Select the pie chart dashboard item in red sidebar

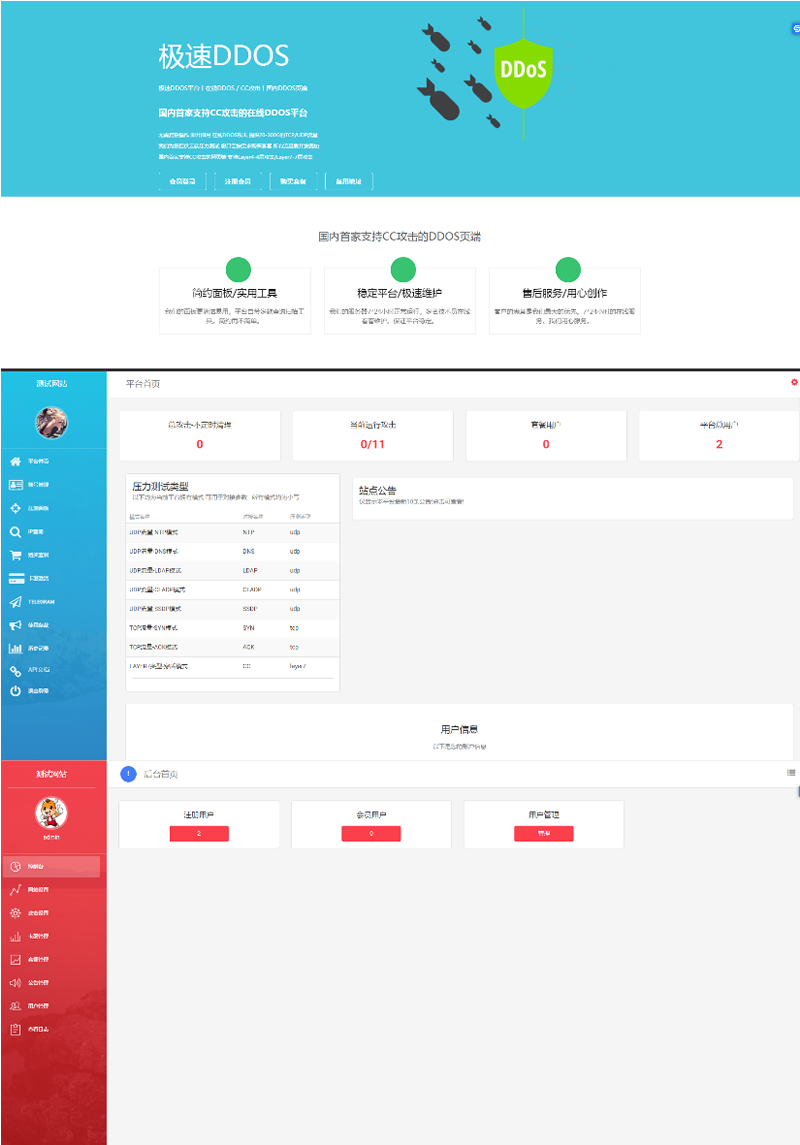click(15, 866)
